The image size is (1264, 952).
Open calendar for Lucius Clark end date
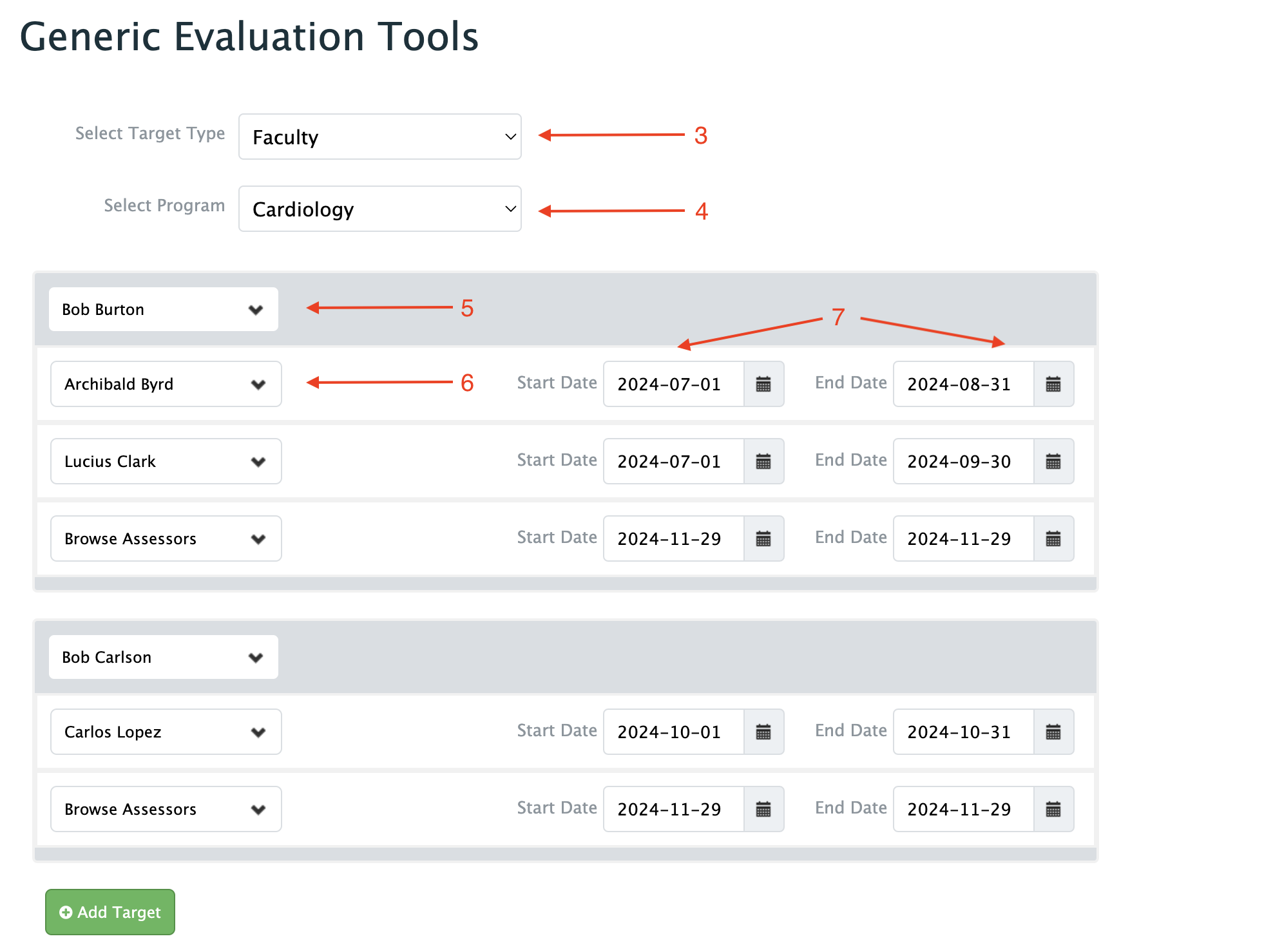1053,462
